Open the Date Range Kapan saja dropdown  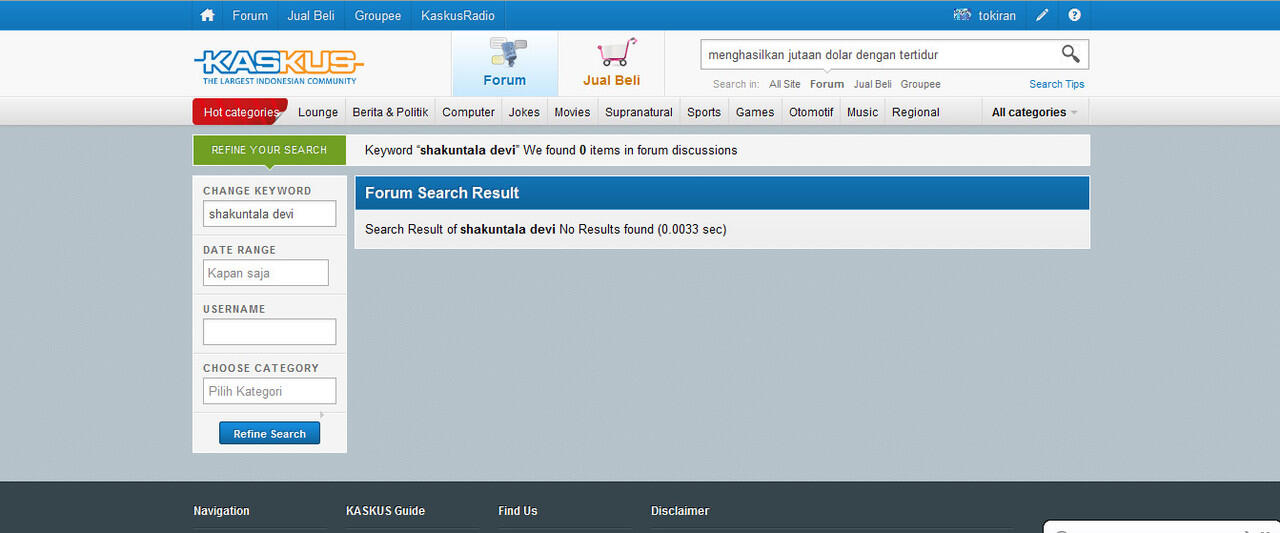coord(266,273)
